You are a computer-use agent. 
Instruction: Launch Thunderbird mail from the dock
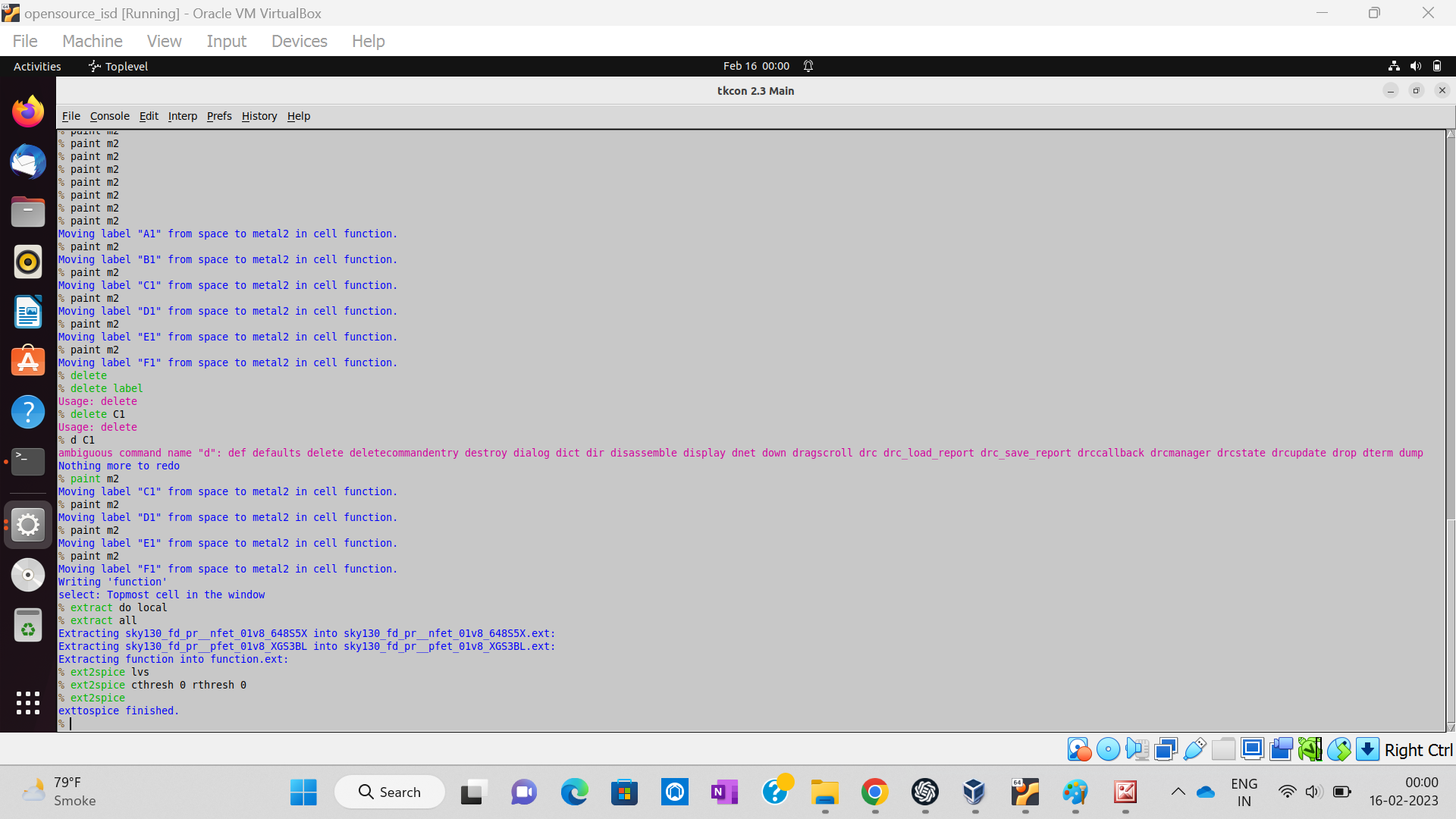click(28, 162)
